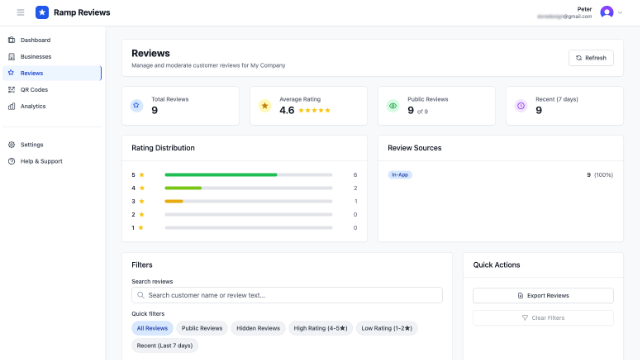The image size is (640, 360).
Task: Open Help & Support
Action: (x=52, y=161)
